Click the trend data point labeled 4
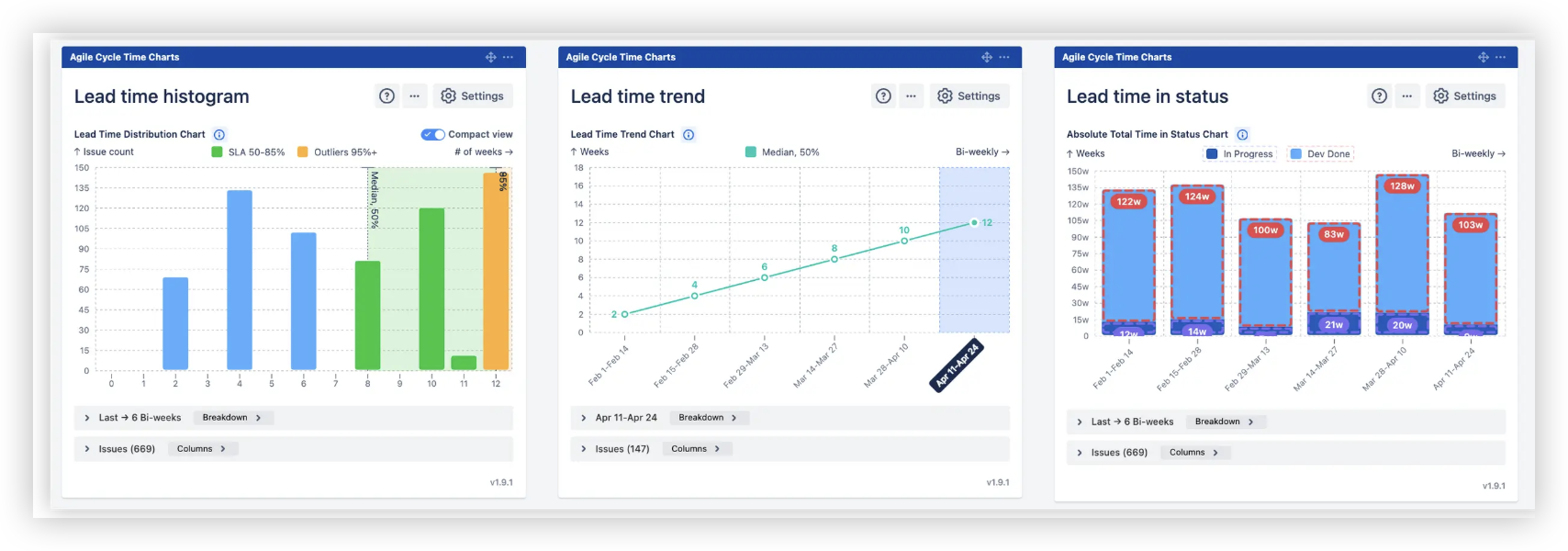This screenshot has width=1568, height=551. tap(694, 296)
